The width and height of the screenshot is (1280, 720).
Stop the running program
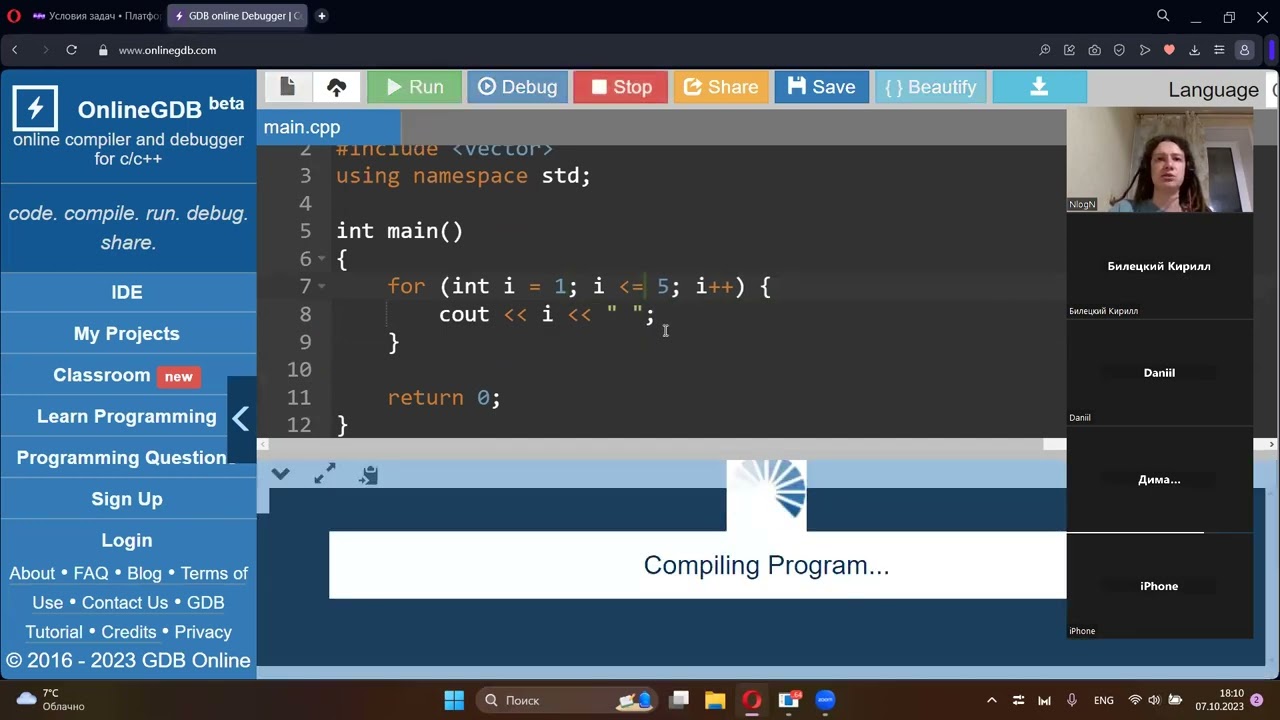621,87
